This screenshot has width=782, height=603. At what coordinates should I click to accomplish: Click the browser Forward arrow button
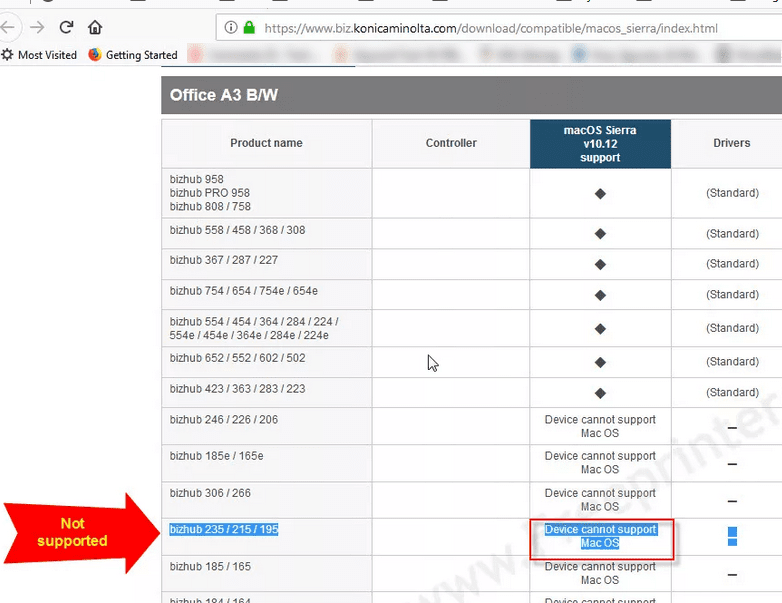click(37, 27)
